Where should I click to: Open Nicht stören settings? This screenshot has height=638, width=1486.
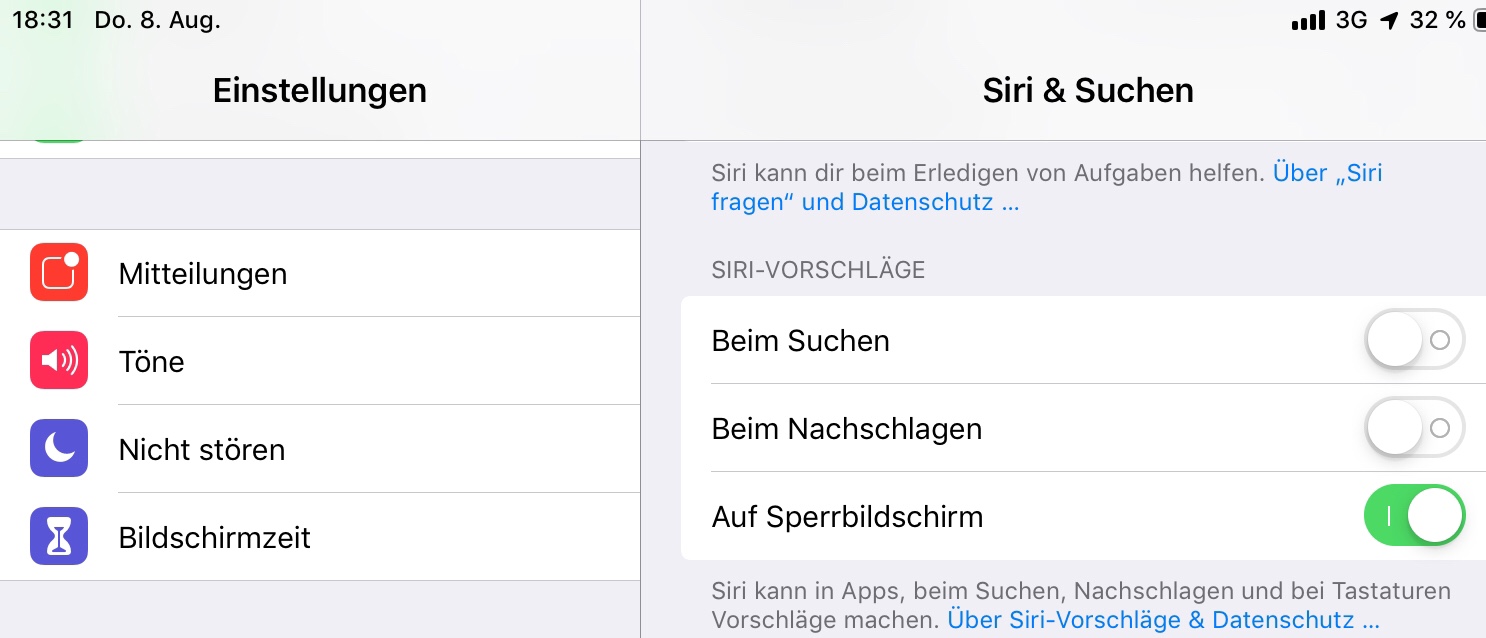click(202, 450)
